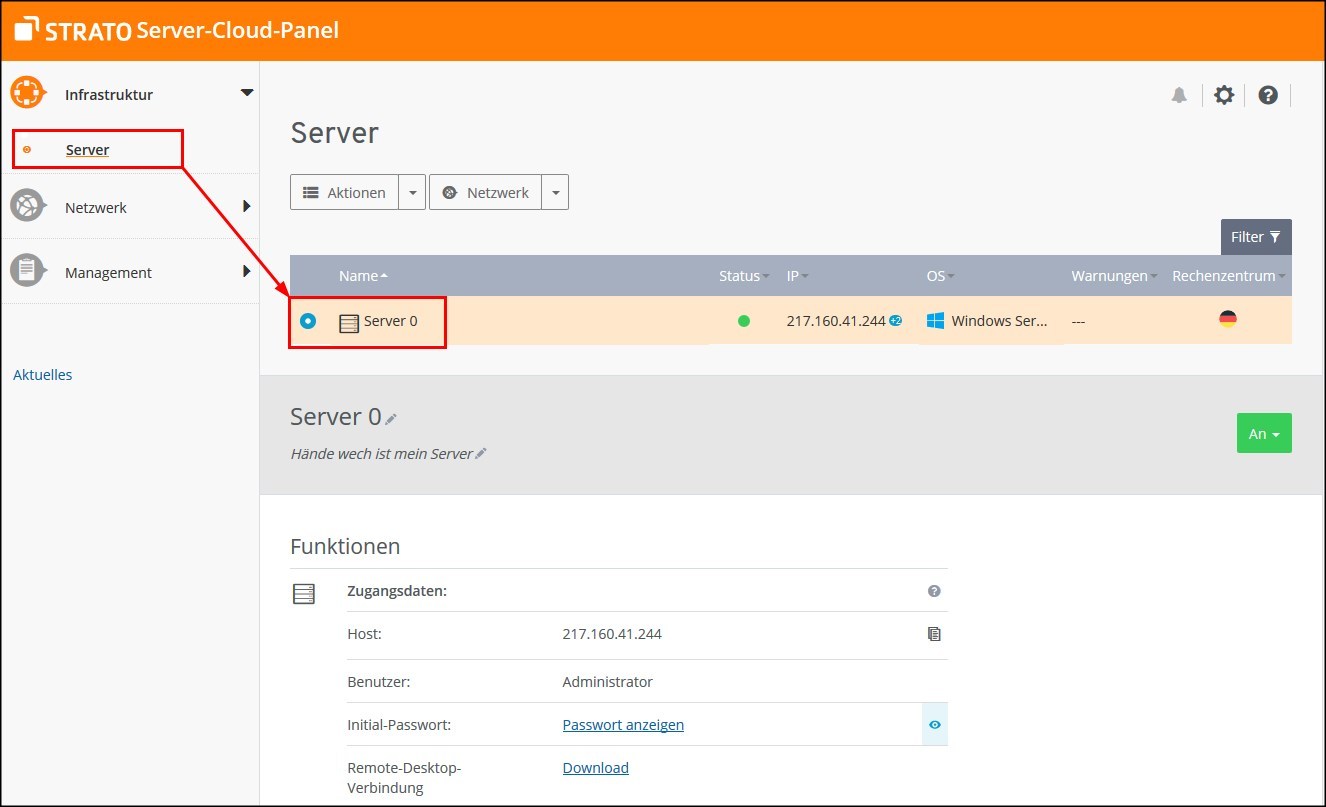The width and height of the screenshot is (1326, 807).
Task: Select the Server 0 radio button
Action: coord(310,321)
